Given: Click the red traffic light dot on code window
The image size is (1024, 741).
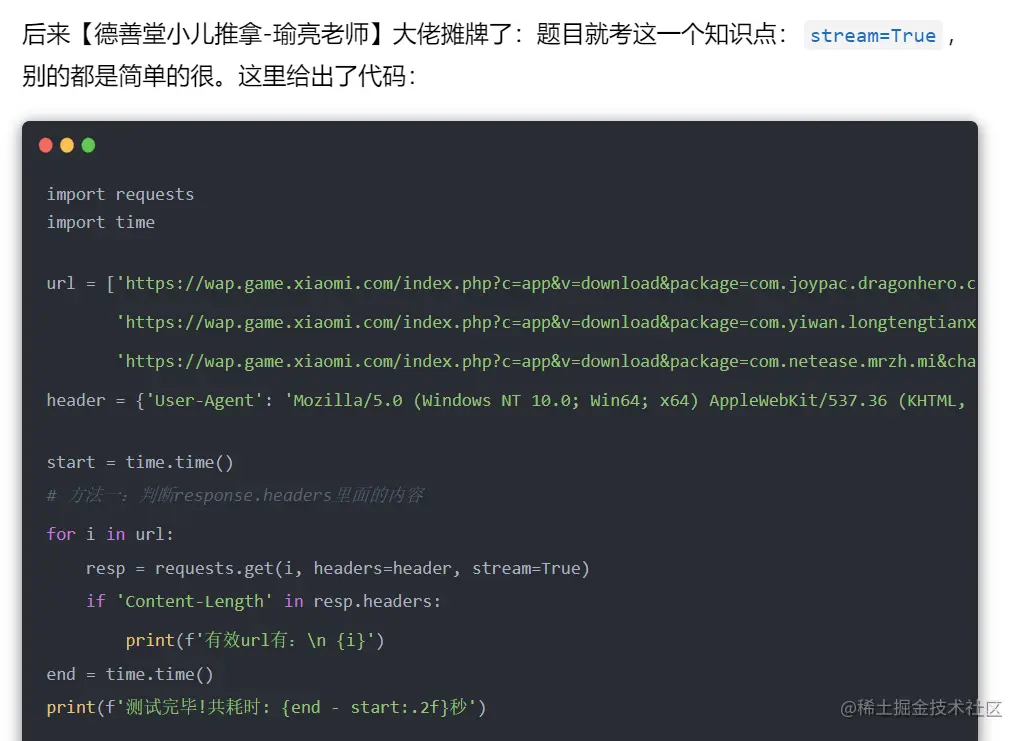Looking at the screenshot, I should 46,145.
